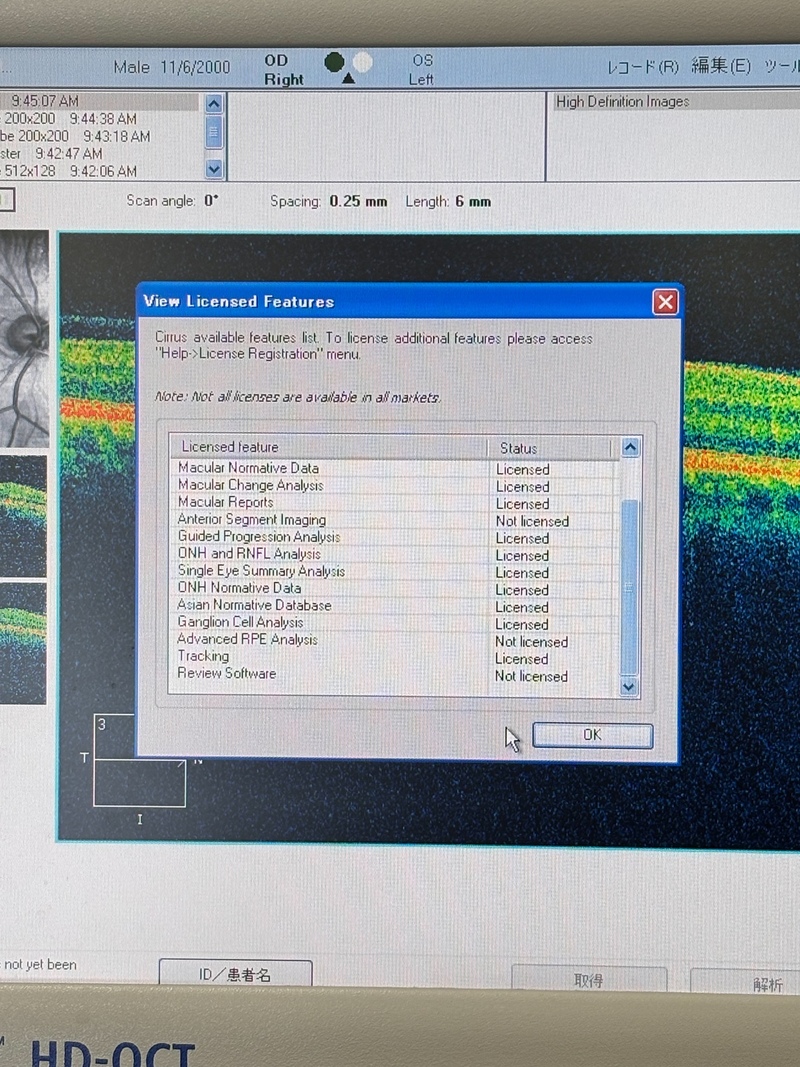
Task: Click the fundus image thumbnail
Action: click(x=24, y=338)
